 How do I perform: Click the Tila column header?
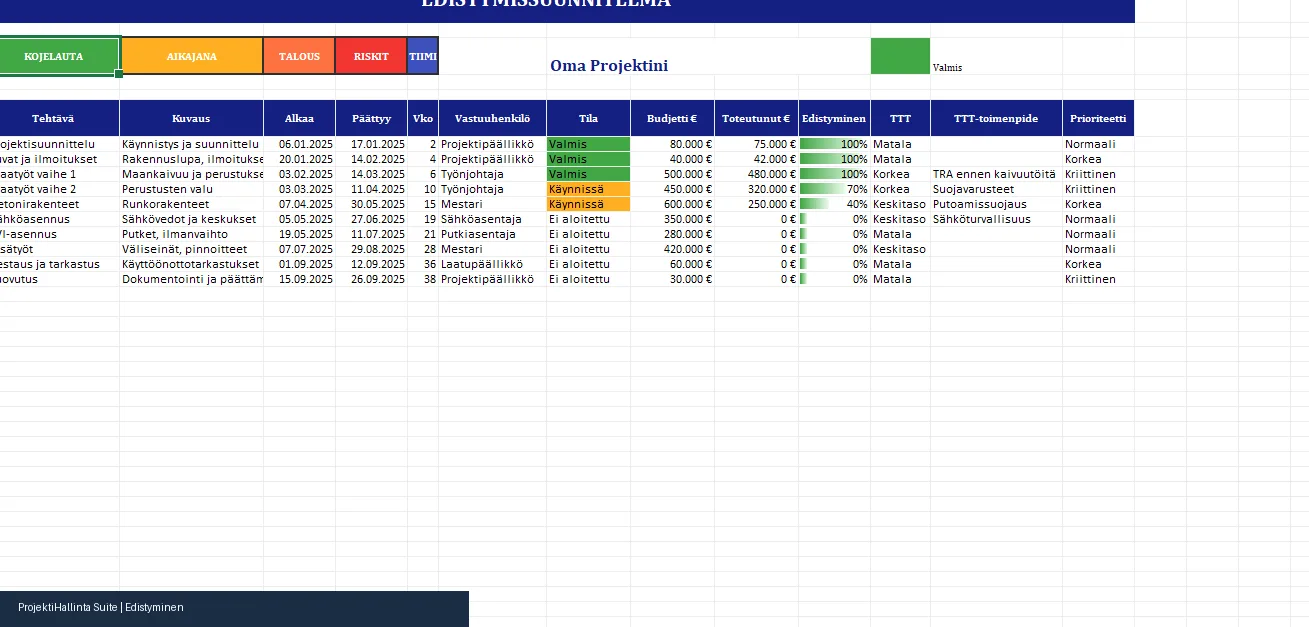tap(588, 118)
